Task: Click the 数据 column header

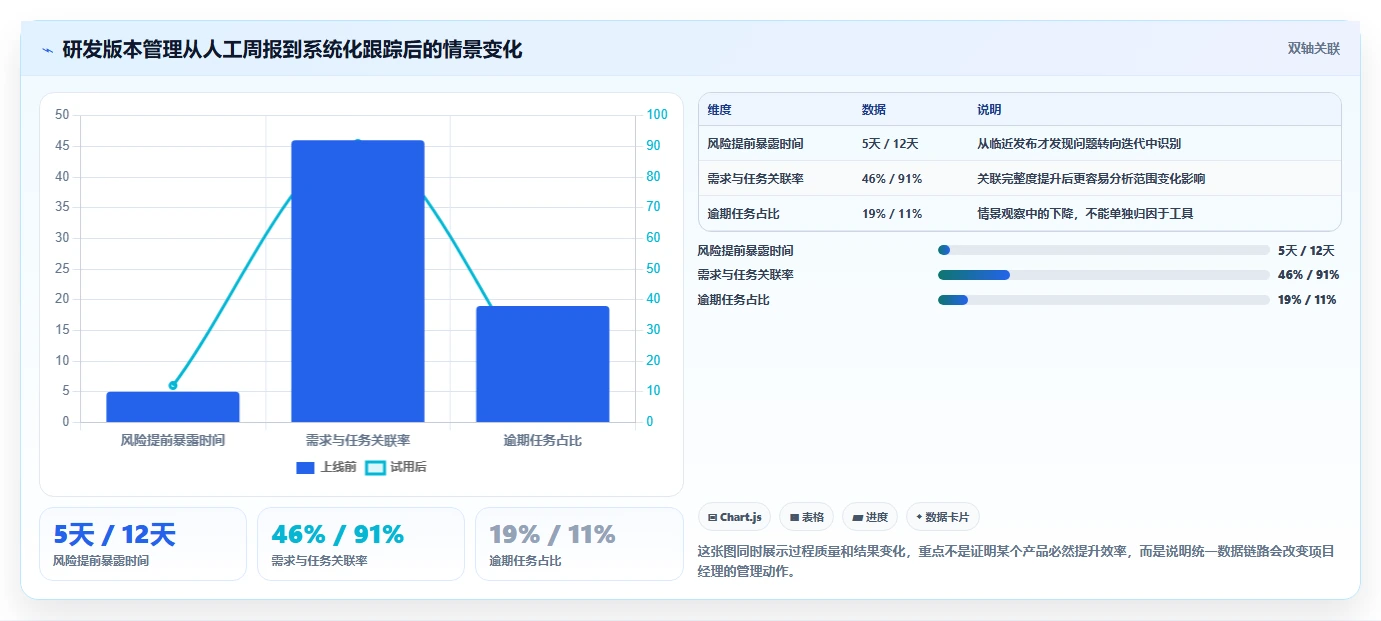Action: [874, 110]
